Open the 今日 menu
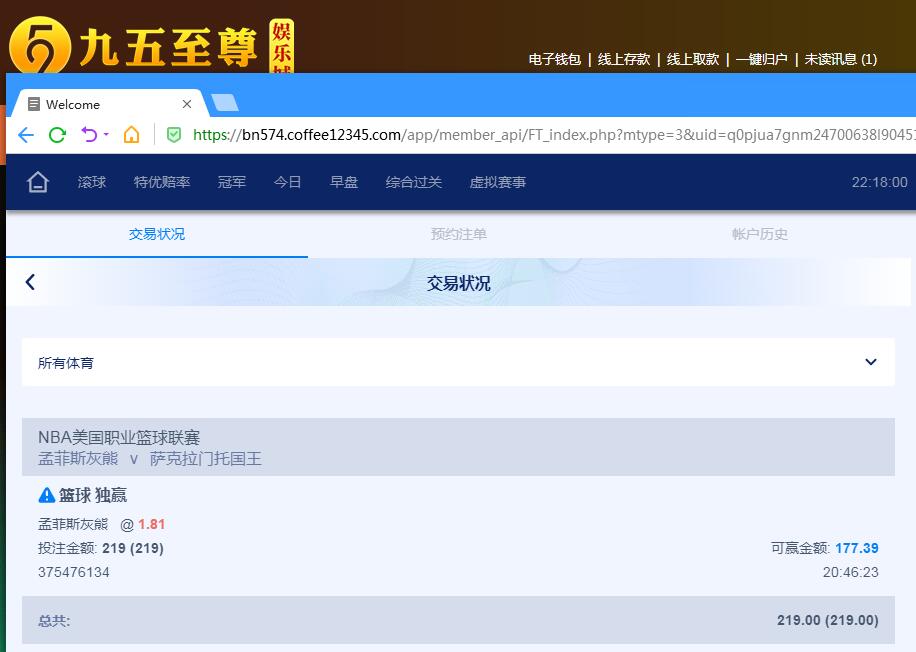 click(287, 182)
